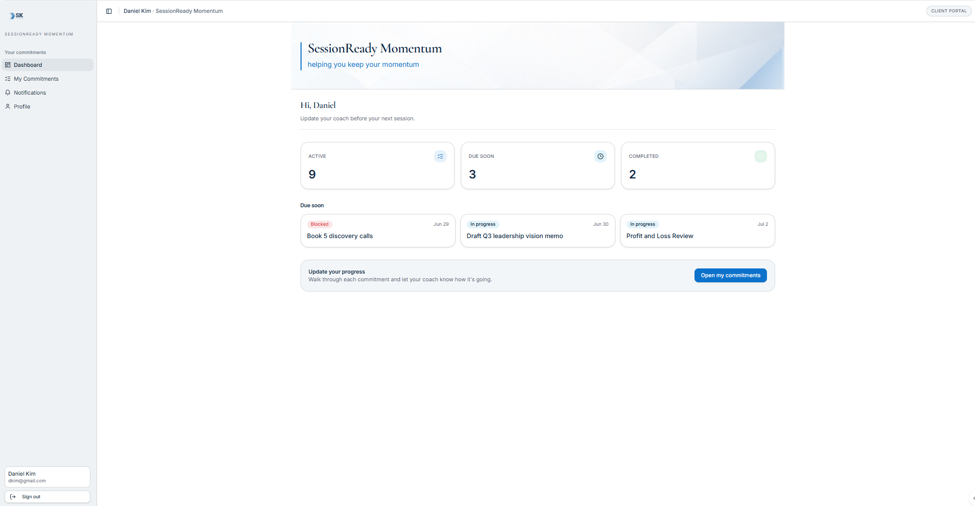
Task: Open Profile page
Action: click(48, 106)
